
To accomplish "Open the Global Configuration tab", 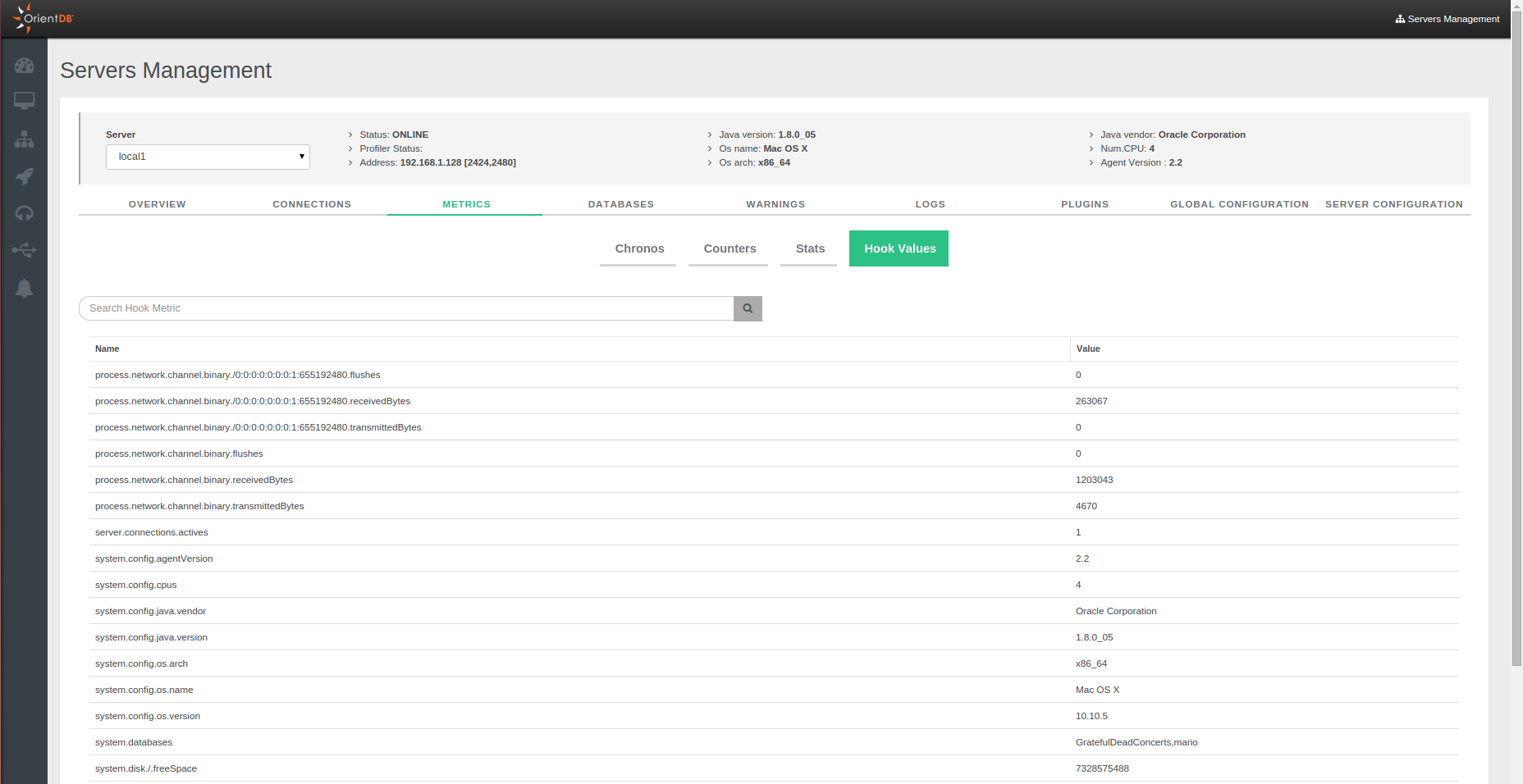I will (1239, 204).
